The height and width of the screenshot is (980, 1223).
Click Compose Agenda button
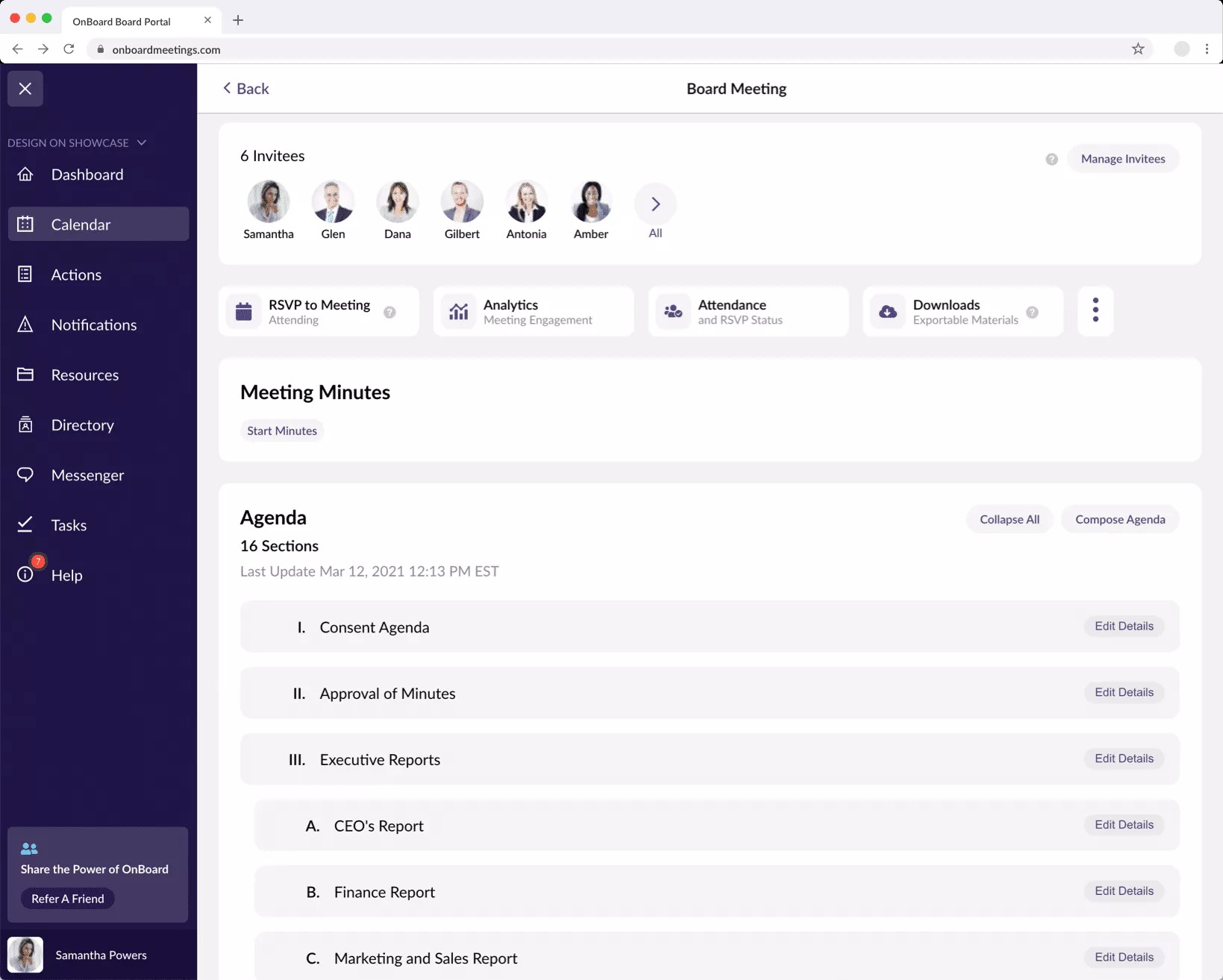coord(1120,519)
